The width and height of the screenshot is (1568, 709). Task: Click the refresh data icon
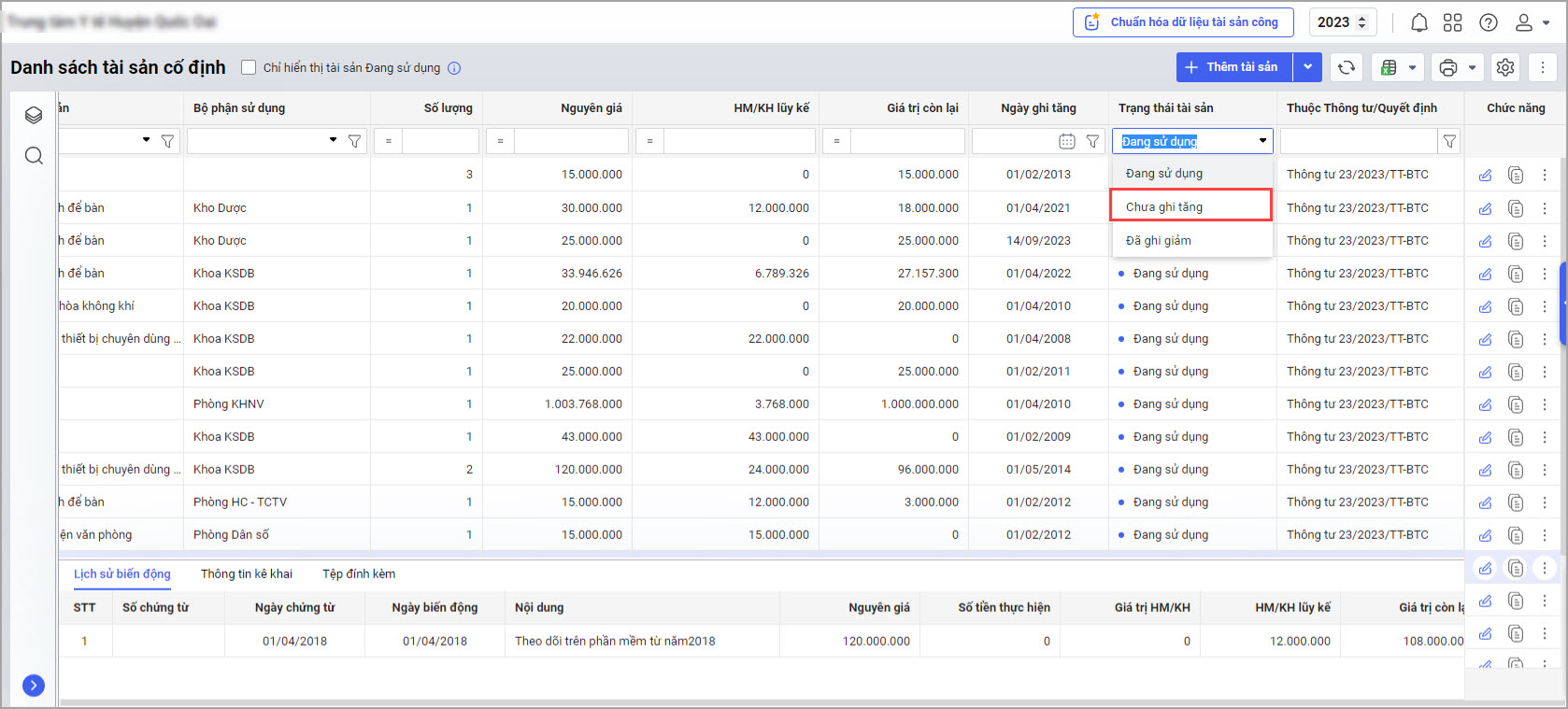(x=1347, y=67)
